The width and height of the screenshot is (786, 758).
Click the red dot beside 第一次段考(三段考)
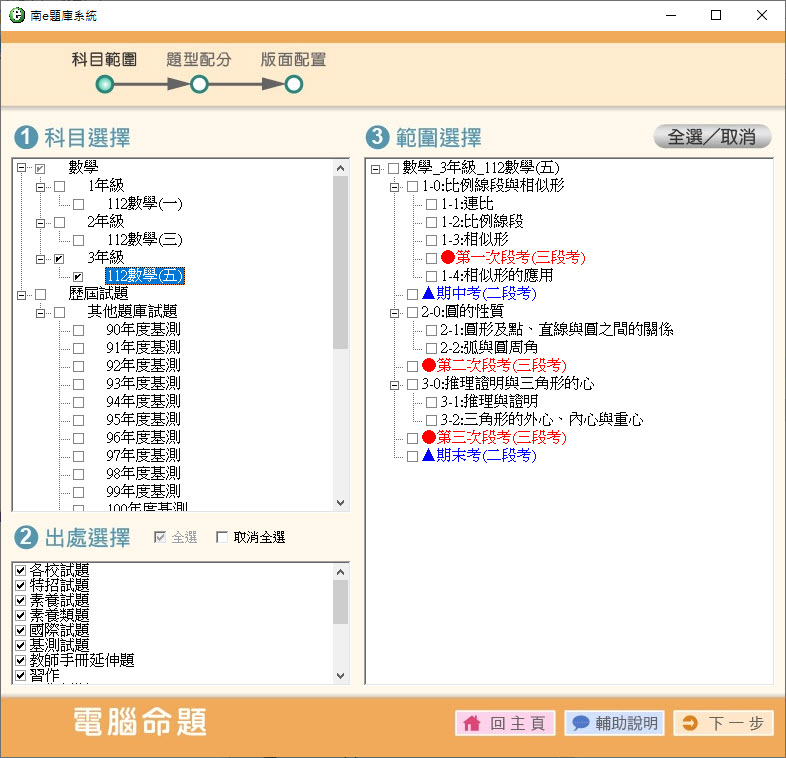point(448,258)
